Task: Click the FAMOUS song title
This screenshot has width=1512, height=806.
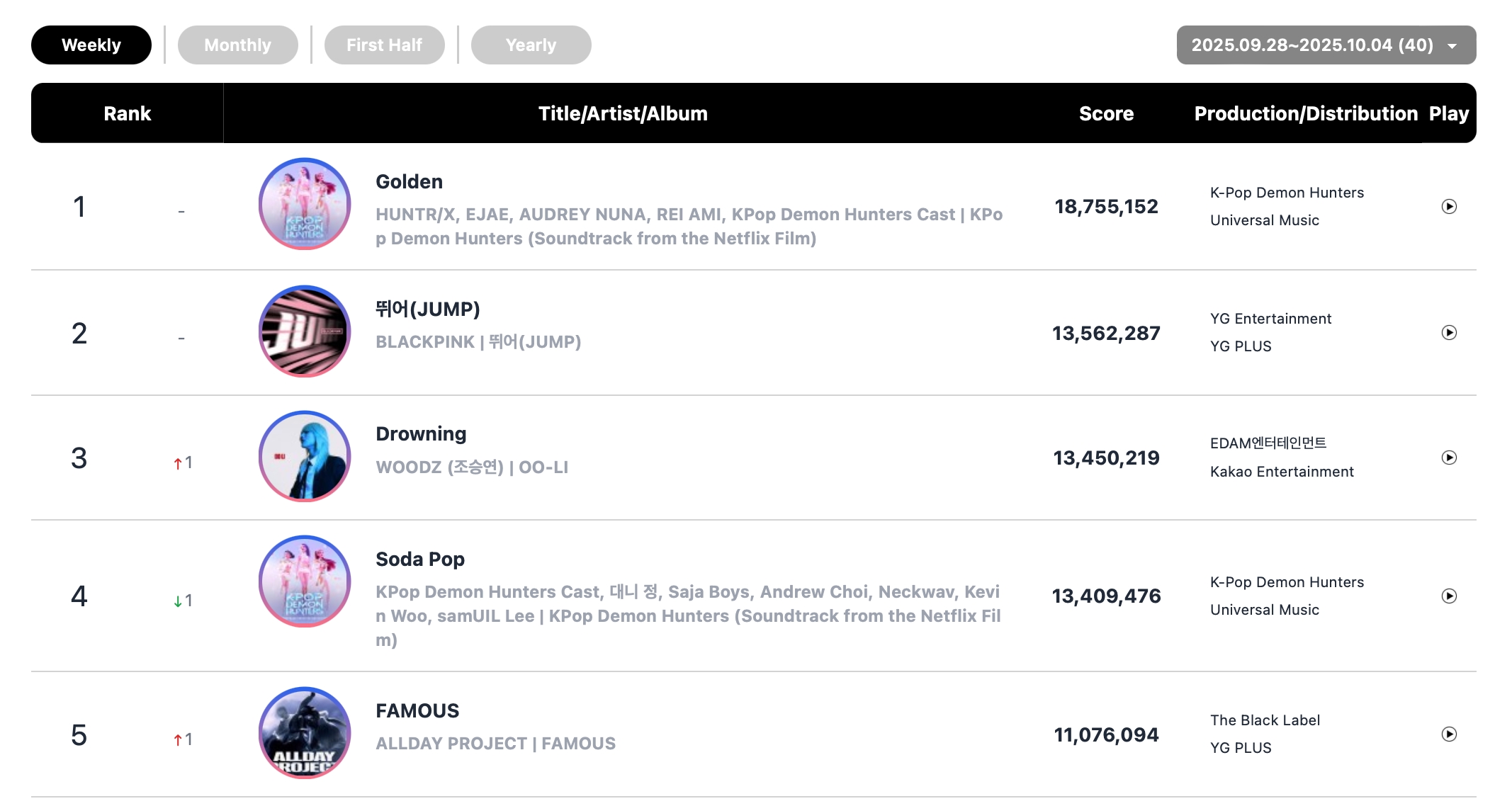Action: pyautogui.click(x=417, y=711)
